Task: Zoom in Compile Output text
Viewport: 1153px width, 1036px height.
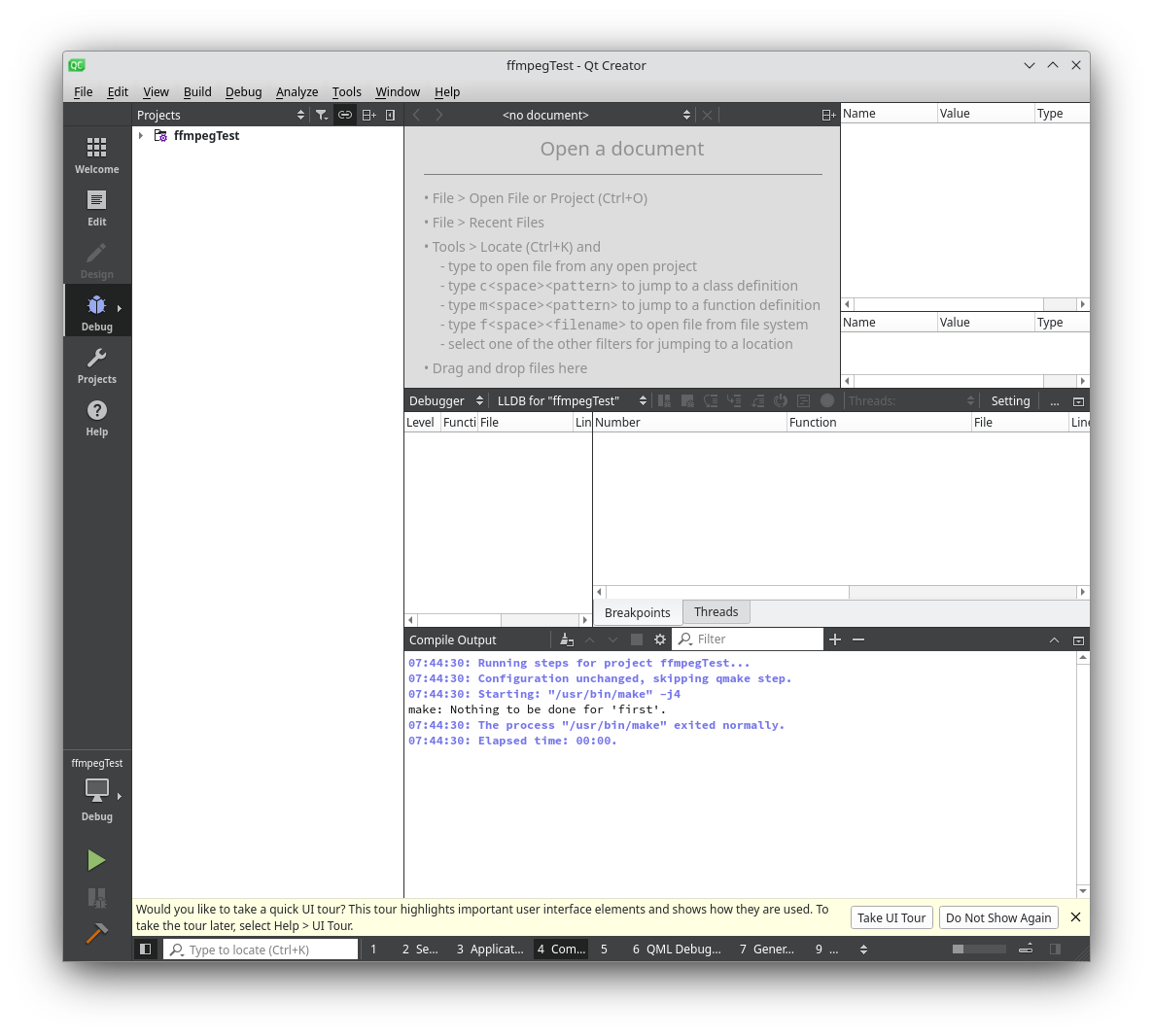Action: (x=834, y=639)
